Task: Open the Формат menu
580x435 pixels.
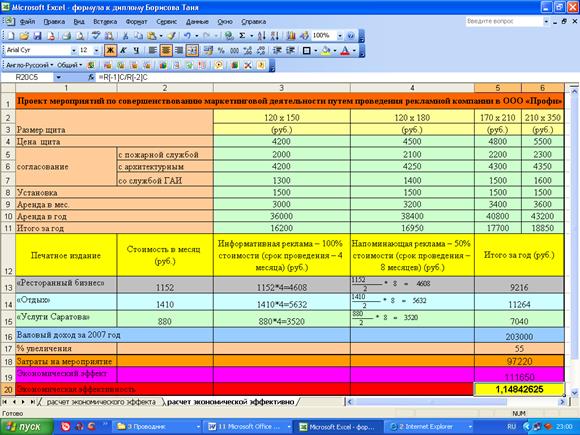Action: [136, 21]
